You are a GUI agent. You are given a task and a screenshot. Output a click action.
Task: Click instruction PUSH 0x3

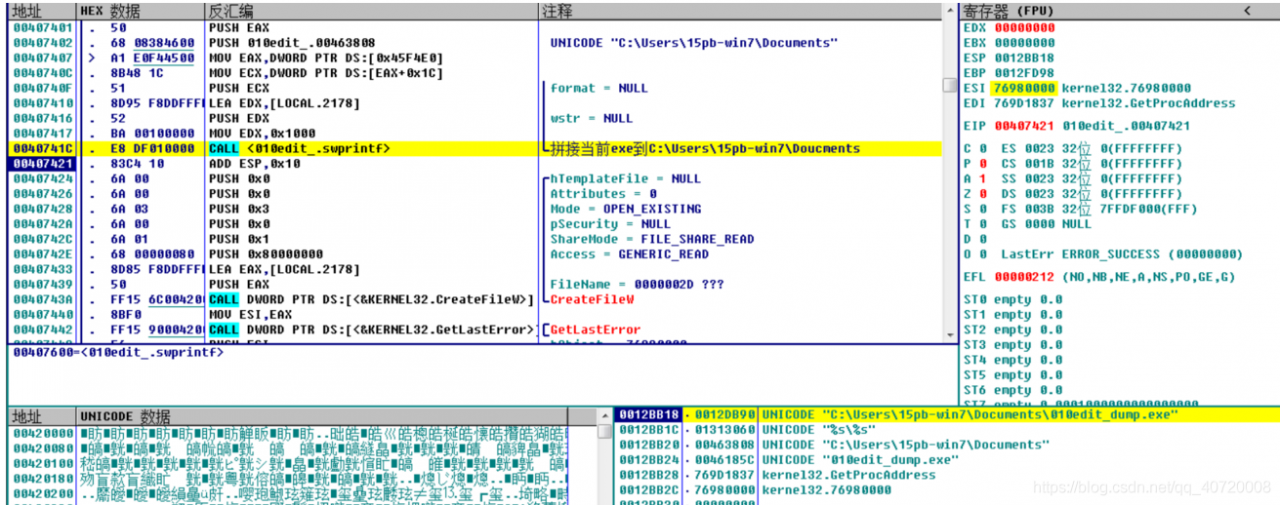click(x=236, y=208)
